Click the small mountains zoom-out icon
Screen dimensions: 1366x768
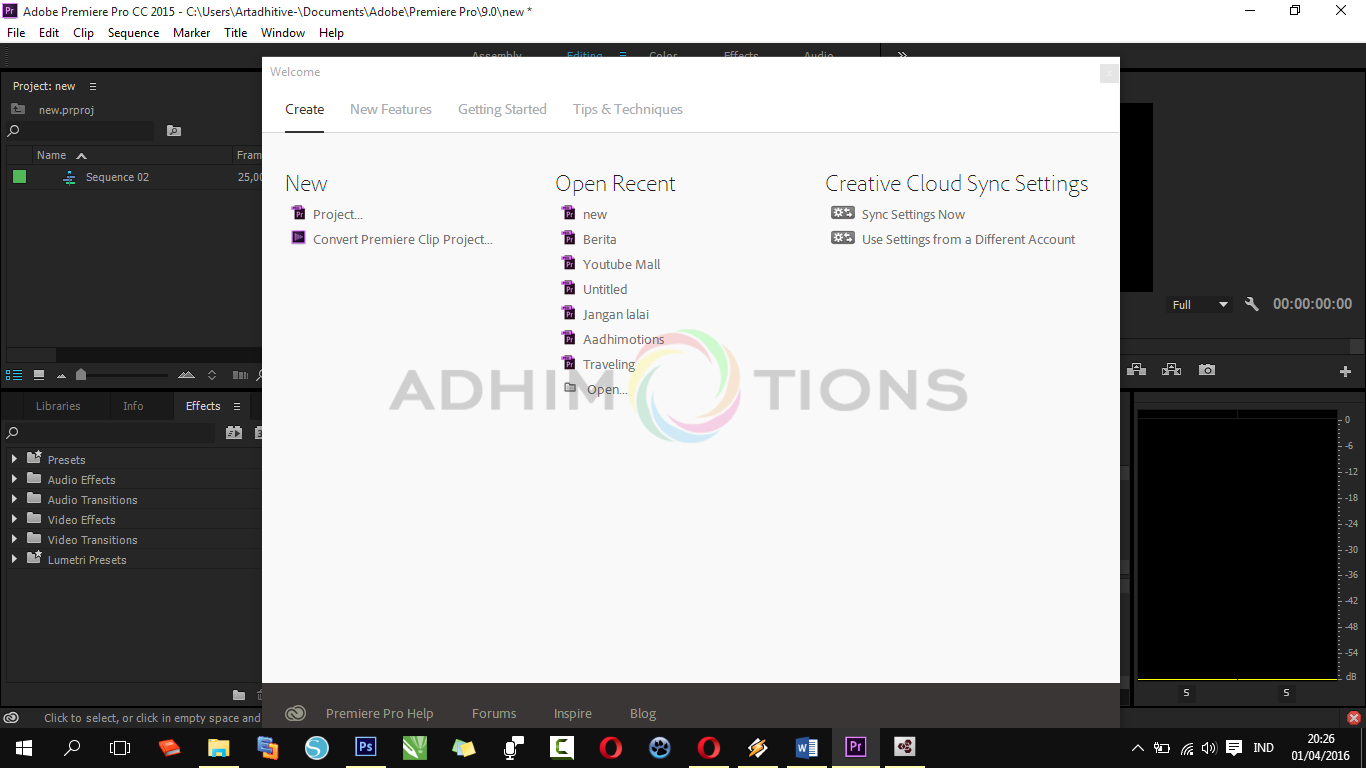pyautogui.click(x=61, y=376)
